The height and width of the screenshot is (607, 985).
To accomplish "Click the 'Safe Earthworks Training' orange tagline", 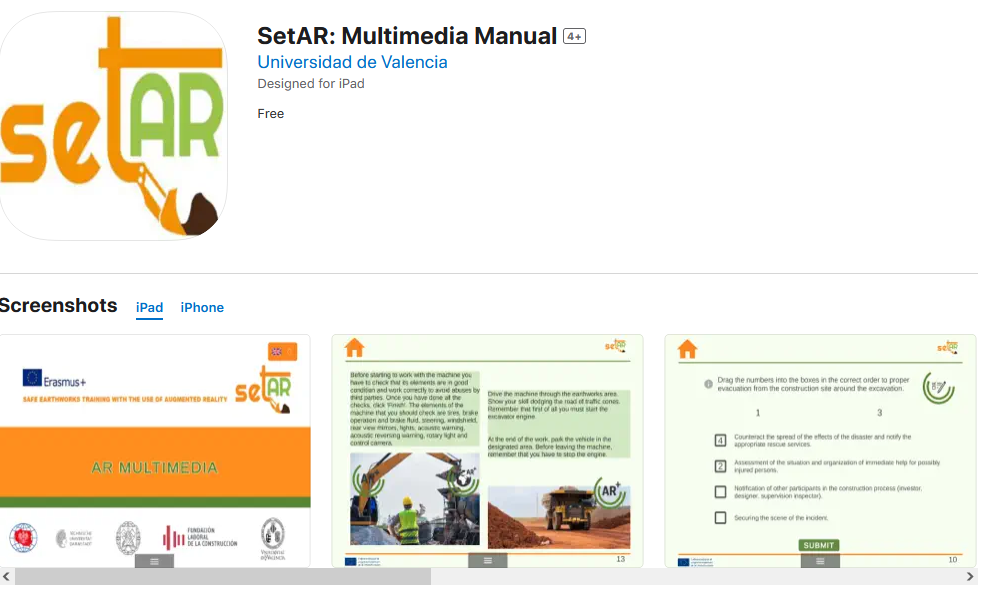I will click(125, 399).
